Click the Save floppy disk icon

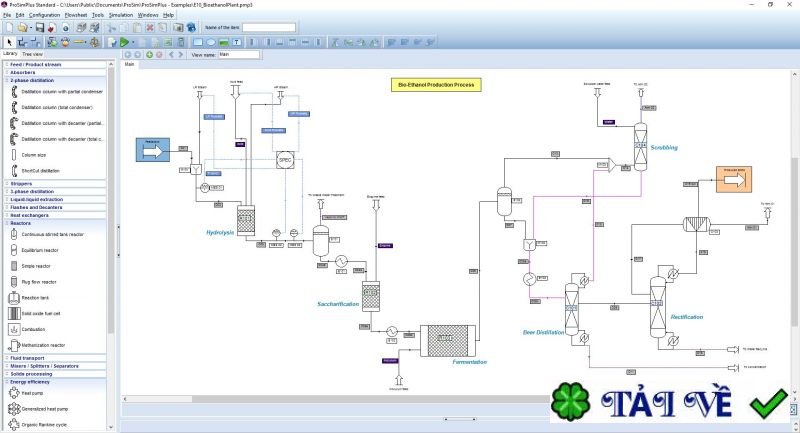pyautogui.click(x=40, y=28)
